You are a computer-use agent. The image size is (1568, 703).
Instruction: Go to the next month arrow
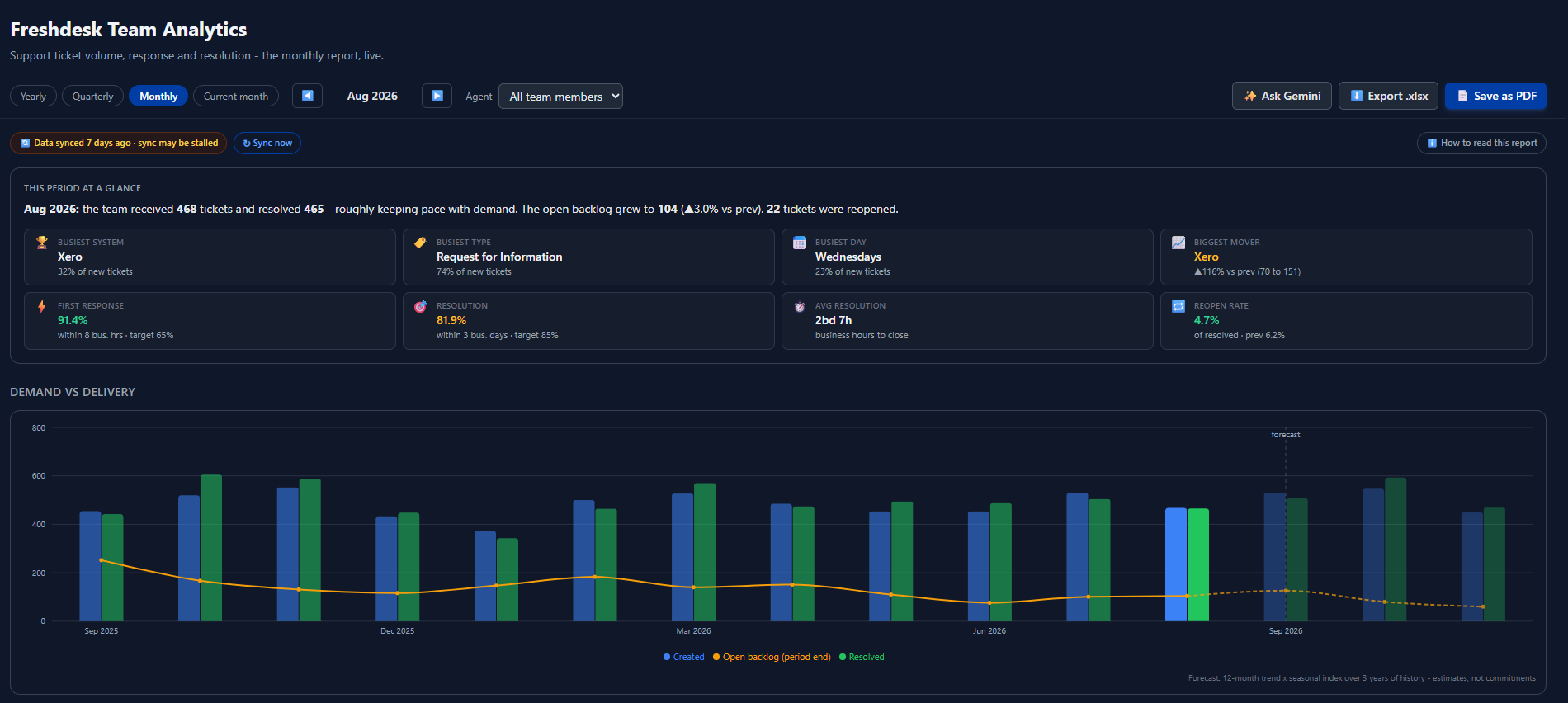pos(437,96)
